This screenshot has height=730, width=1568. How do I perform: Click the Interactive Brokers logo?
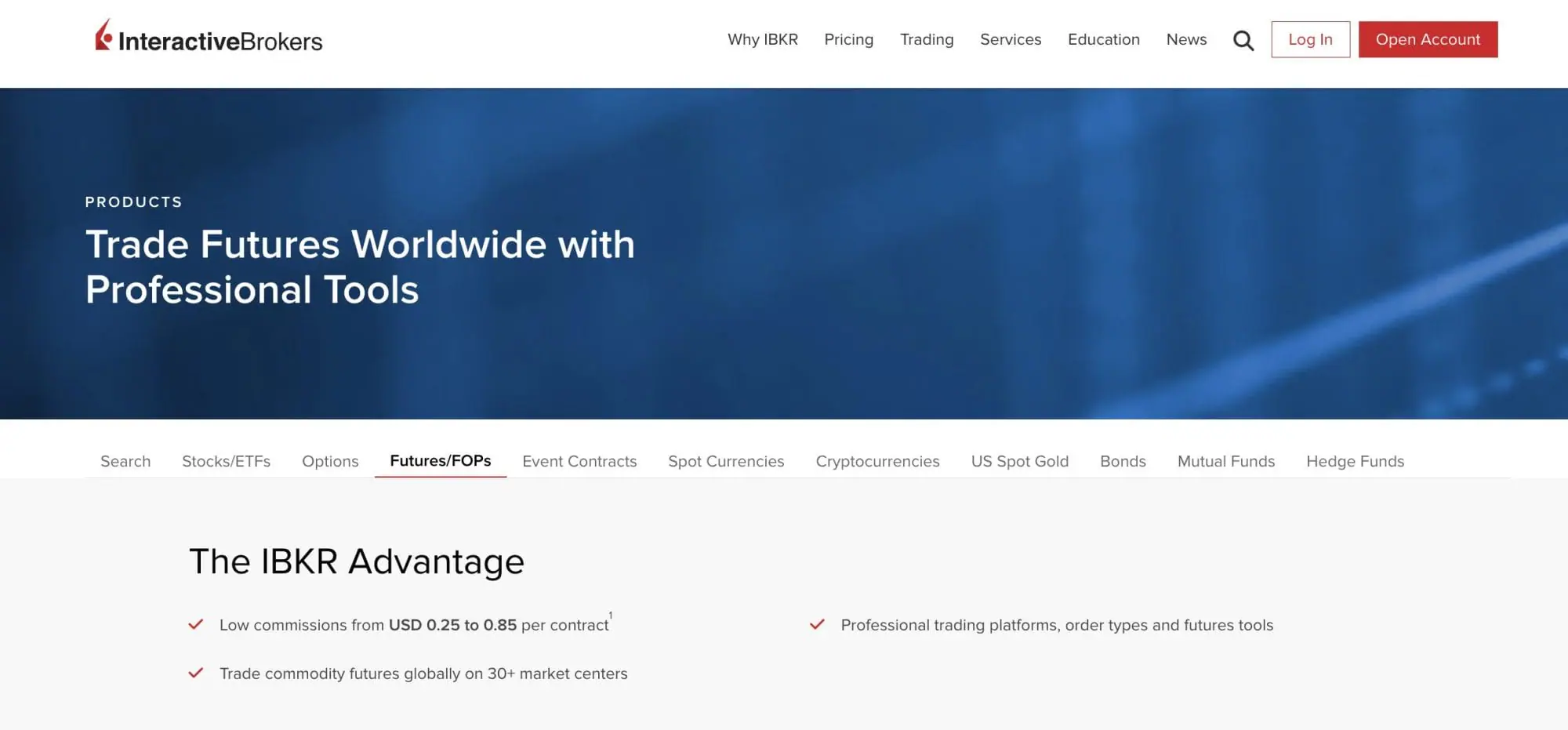209,38
